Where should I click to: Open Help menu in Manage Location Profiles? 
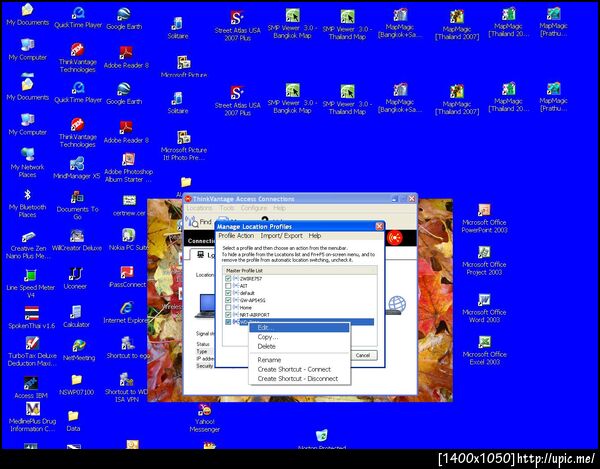[315, 236]
